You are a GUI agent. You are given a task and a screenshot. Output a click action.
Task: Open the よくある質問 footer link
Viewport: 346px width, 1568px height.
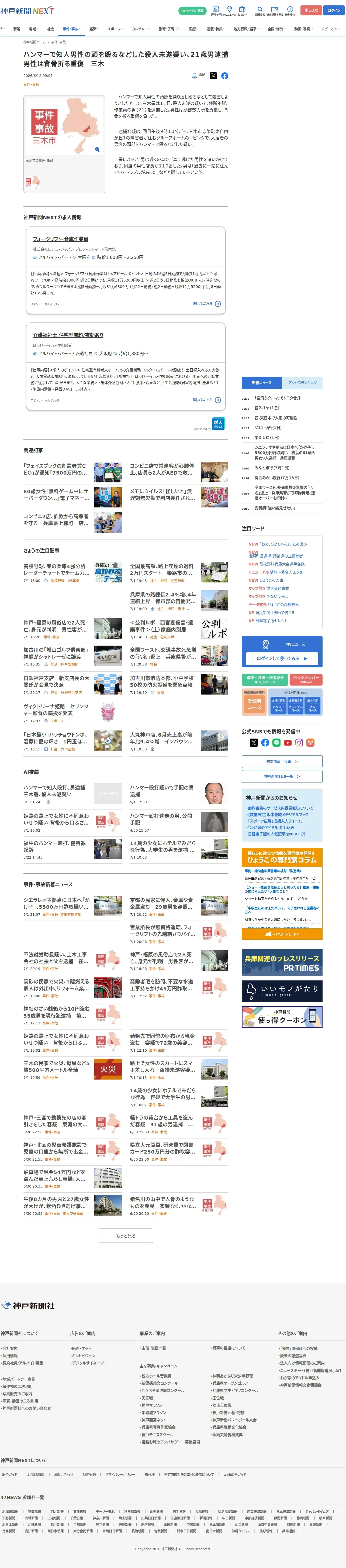pos(35,1475)
